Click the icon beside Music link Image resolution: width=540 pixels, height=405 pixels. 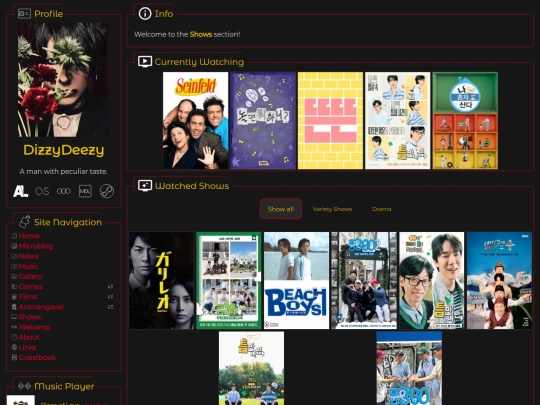coord(14,267)
